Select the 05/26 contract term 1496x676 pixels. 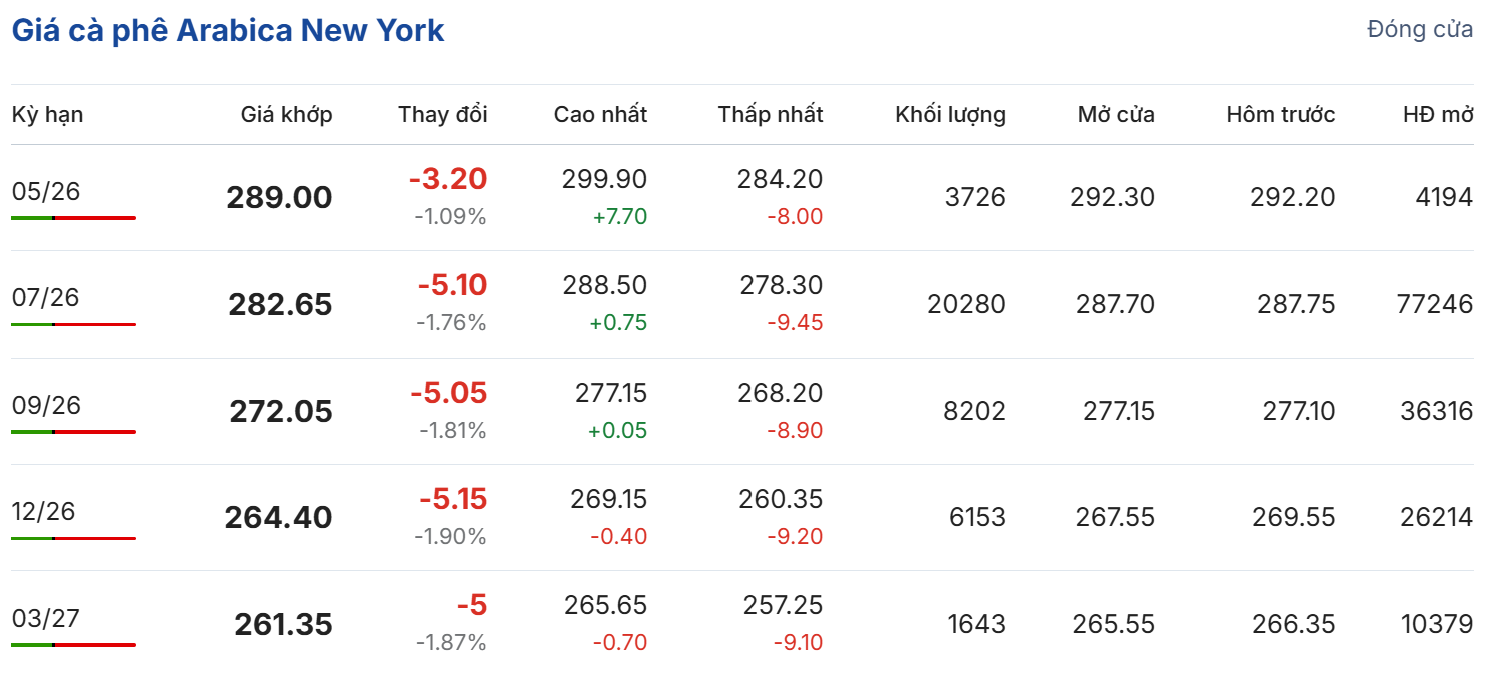coord(45,191)
